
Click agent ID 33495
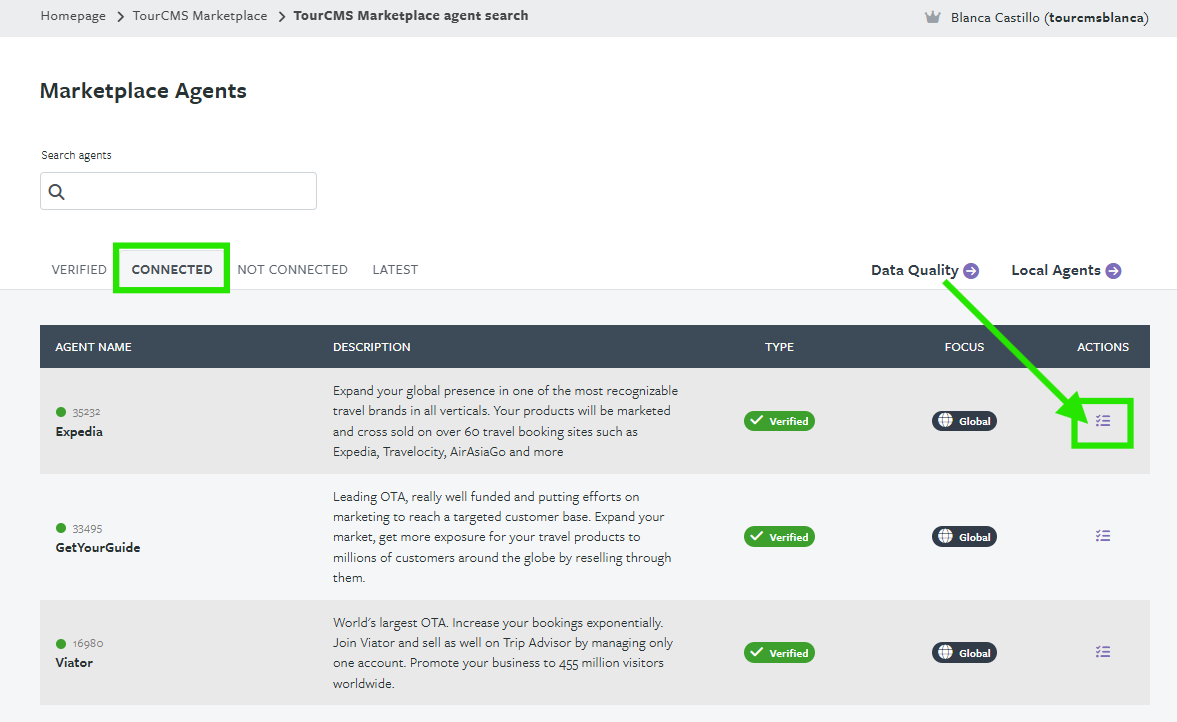pos(87,529)
